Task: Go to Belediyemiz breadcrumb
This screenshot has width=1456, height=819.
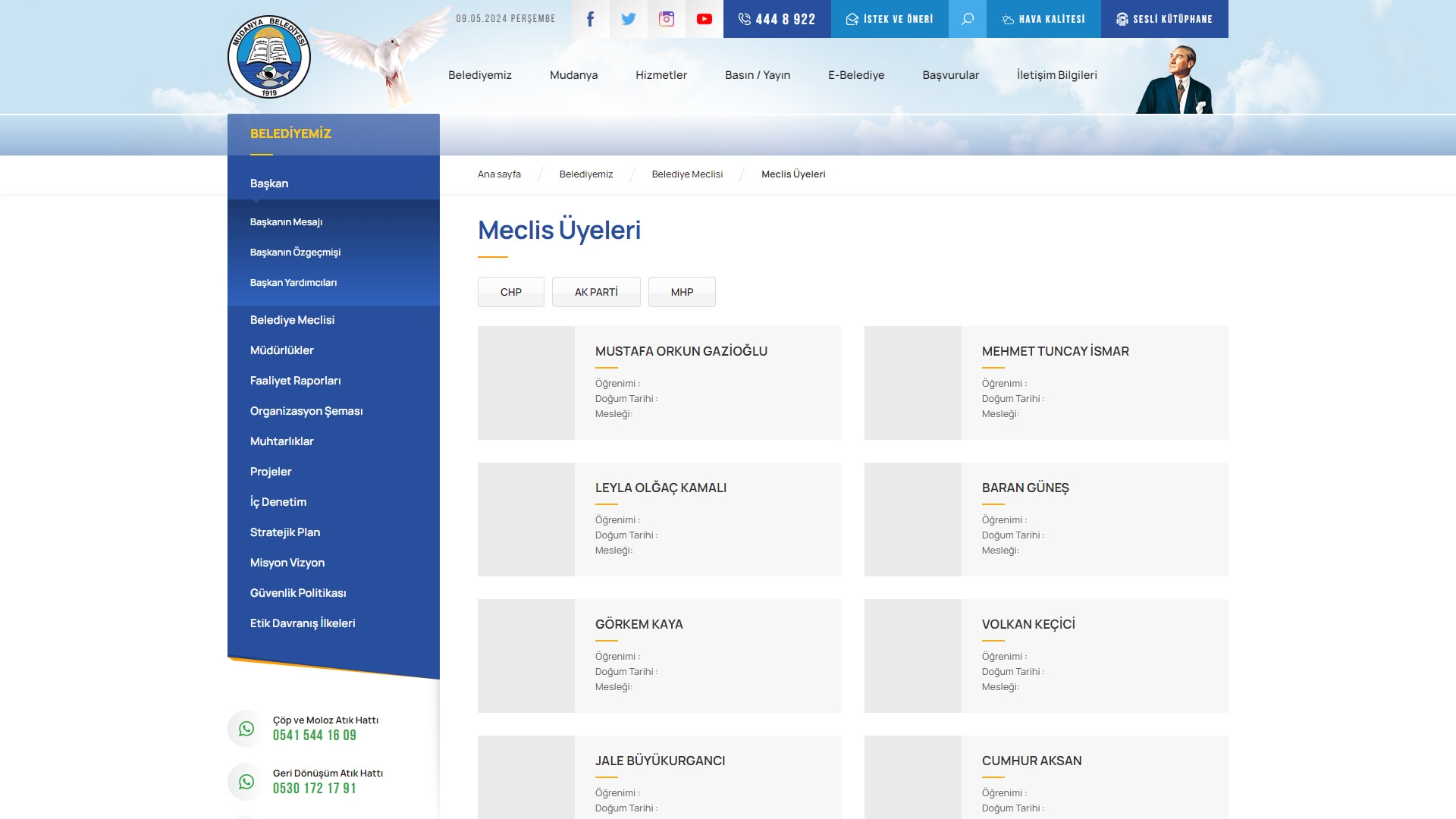Action: click(586, 174)
